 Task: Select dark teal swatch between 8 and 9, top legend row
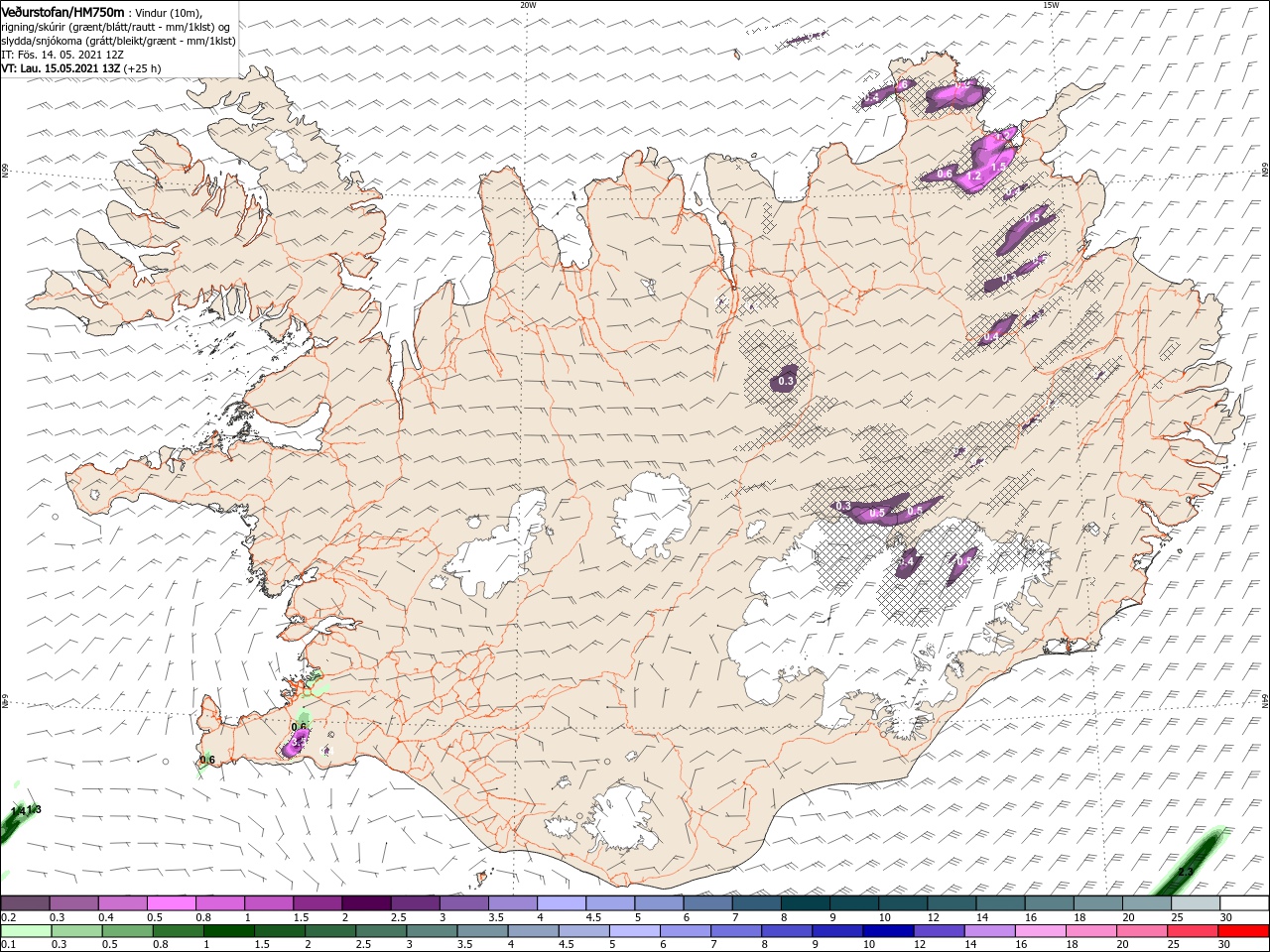click(x=805, y=903)
